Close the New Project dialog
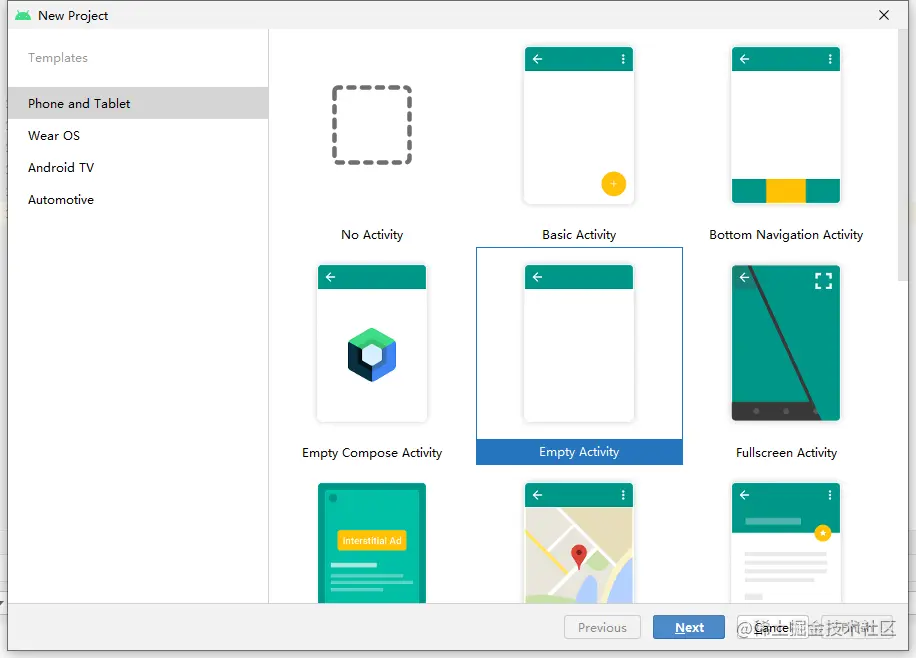The width and height of the screenshot is (916, 658). point(884,15)
